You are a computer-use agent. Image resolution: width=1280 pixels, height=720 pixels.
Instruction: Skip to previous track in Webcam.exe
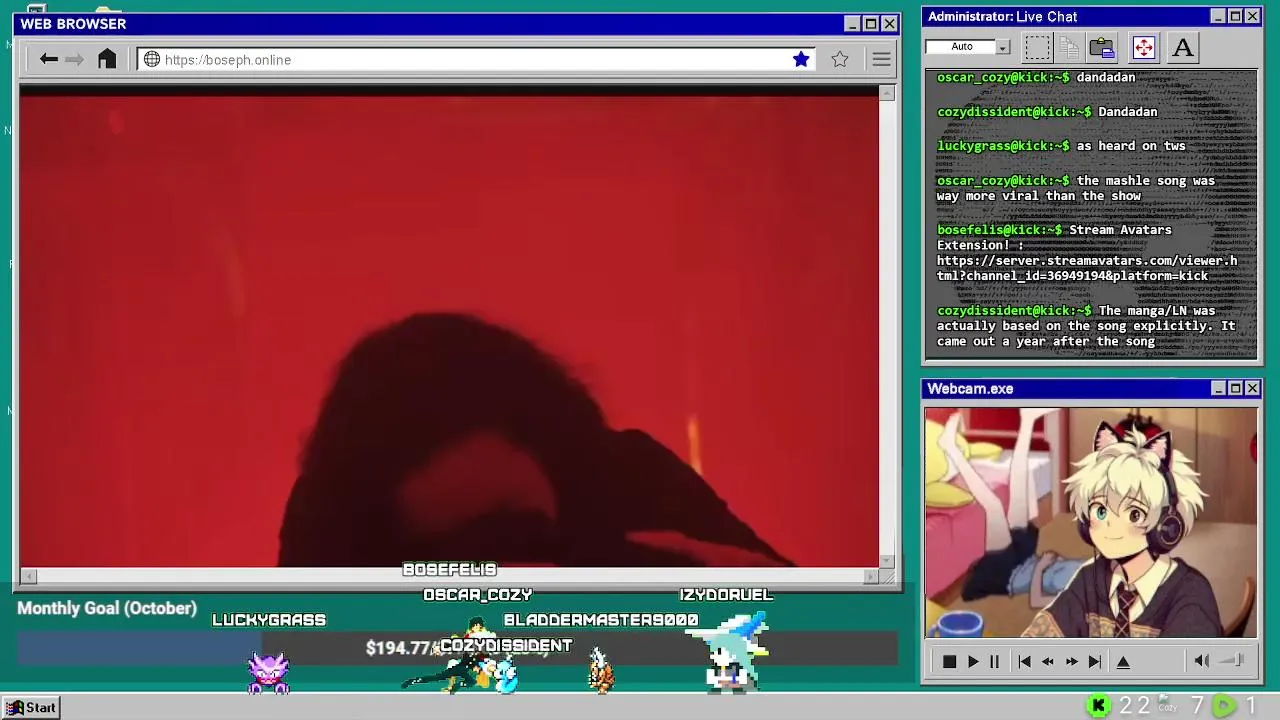point(1024,662)
